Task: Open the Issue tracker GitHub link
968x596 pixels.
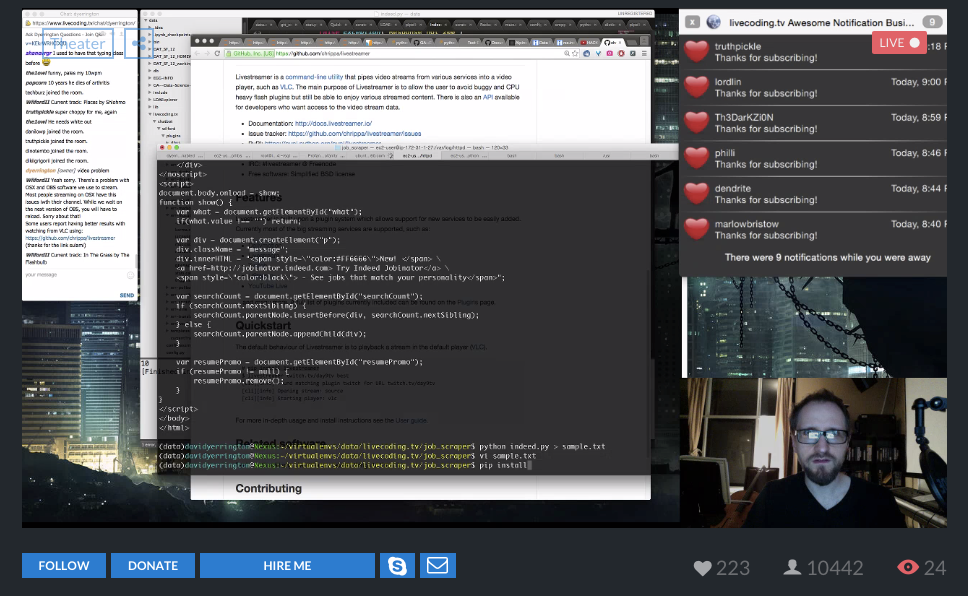Action: [x=354, y=133]
